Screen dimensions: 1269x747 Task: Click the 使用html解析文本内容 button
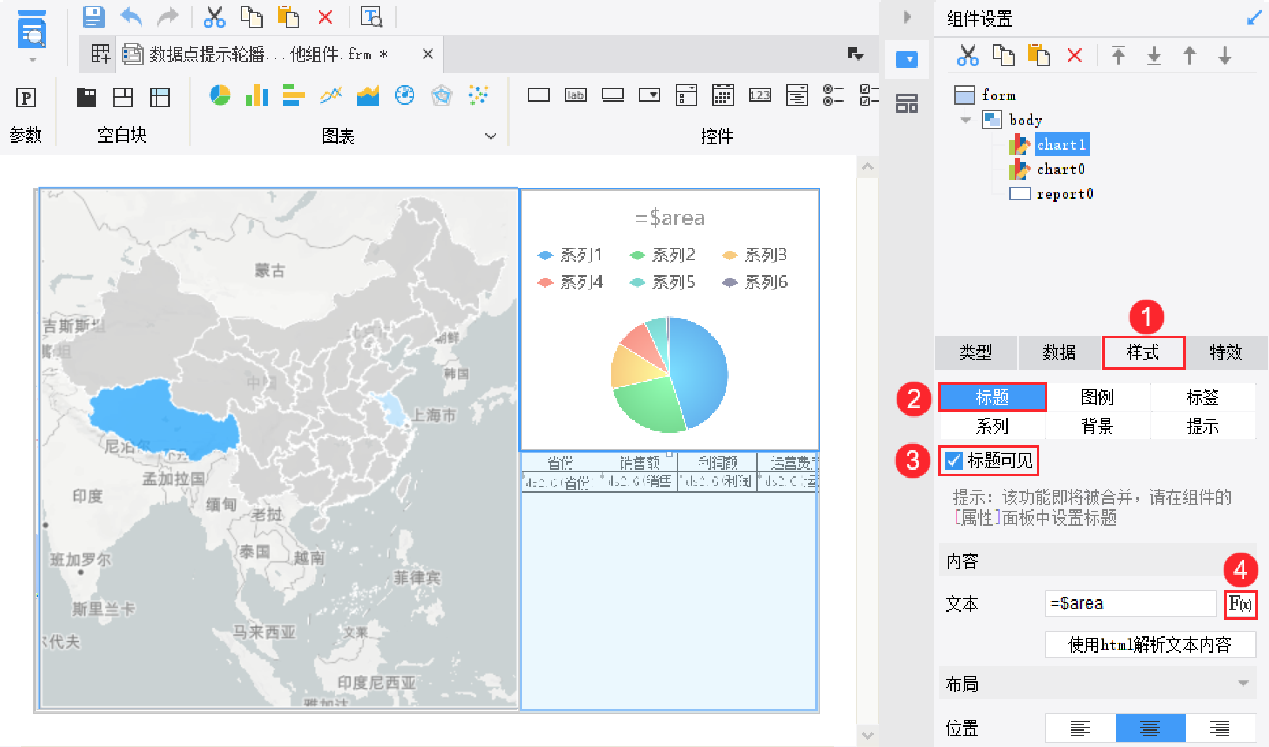tap(1150, 645)
